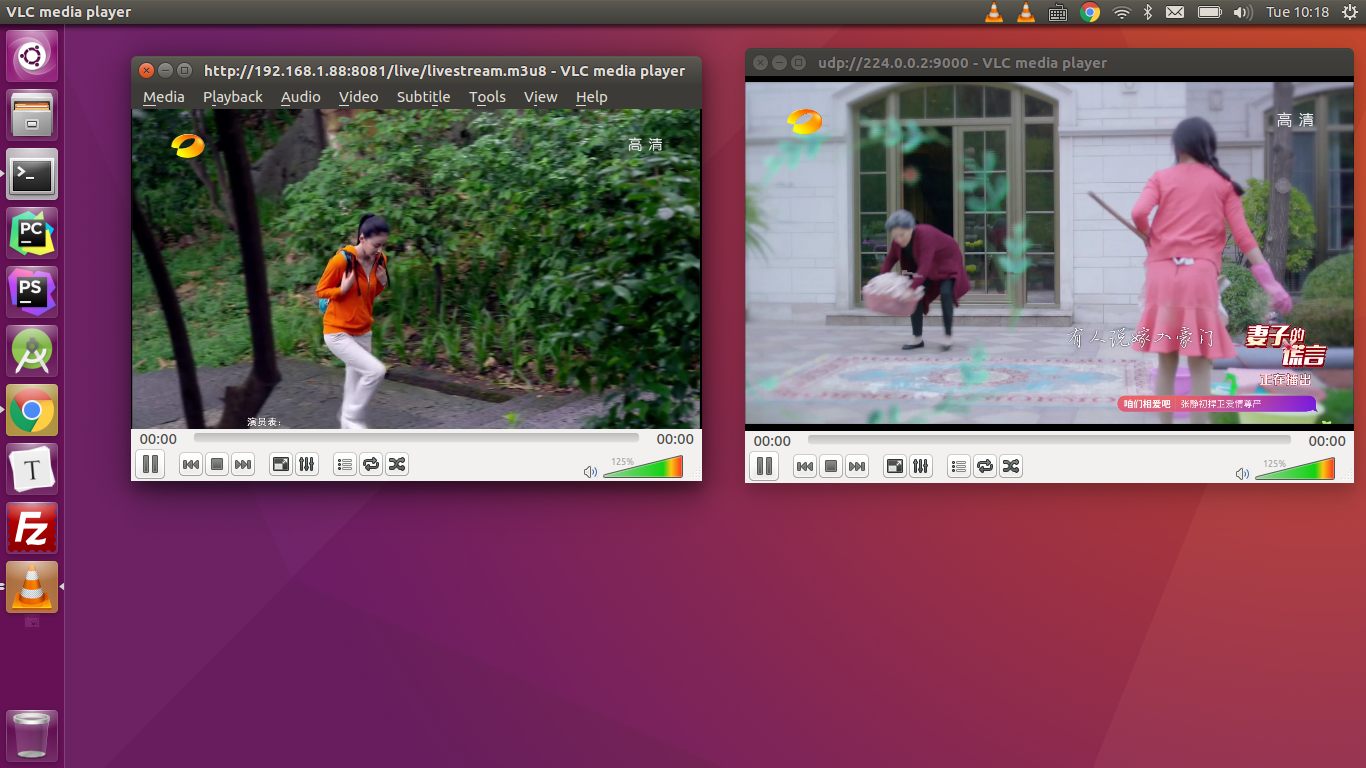This screenshot has height=768, width=1366.
Task: Open Ubuntu Dash search from the launcher
Action: point(32,56)
